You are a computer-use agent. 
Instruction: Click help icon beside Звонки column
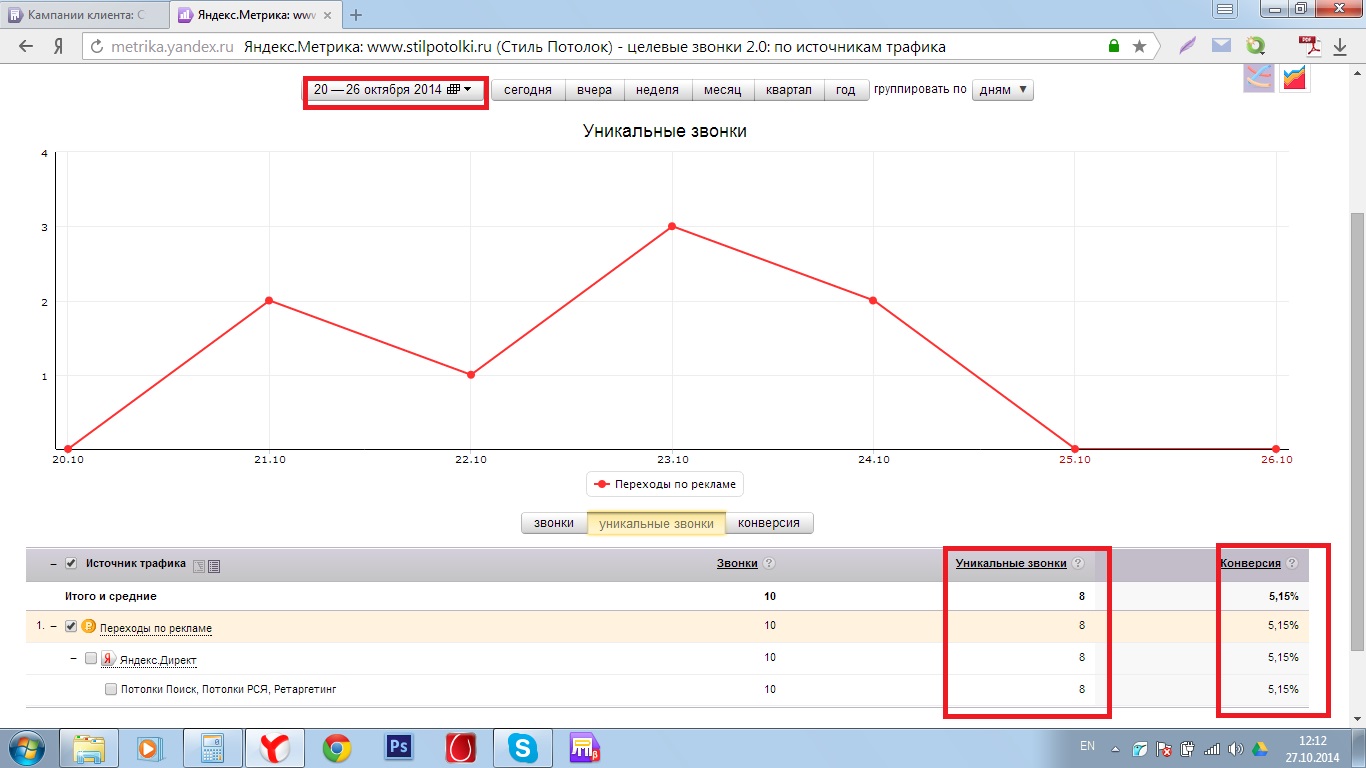769,564
